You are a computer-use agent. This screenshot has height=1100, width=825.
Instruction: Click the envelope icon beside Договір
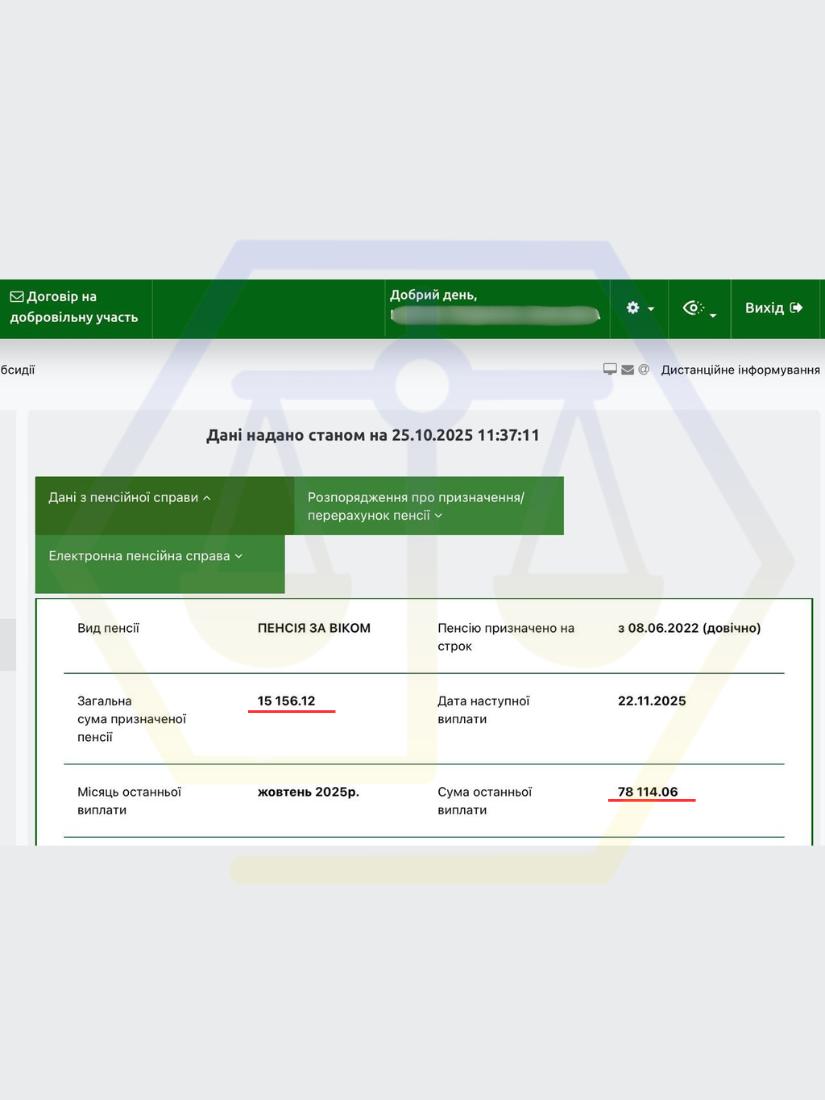(x=16, y=297)
